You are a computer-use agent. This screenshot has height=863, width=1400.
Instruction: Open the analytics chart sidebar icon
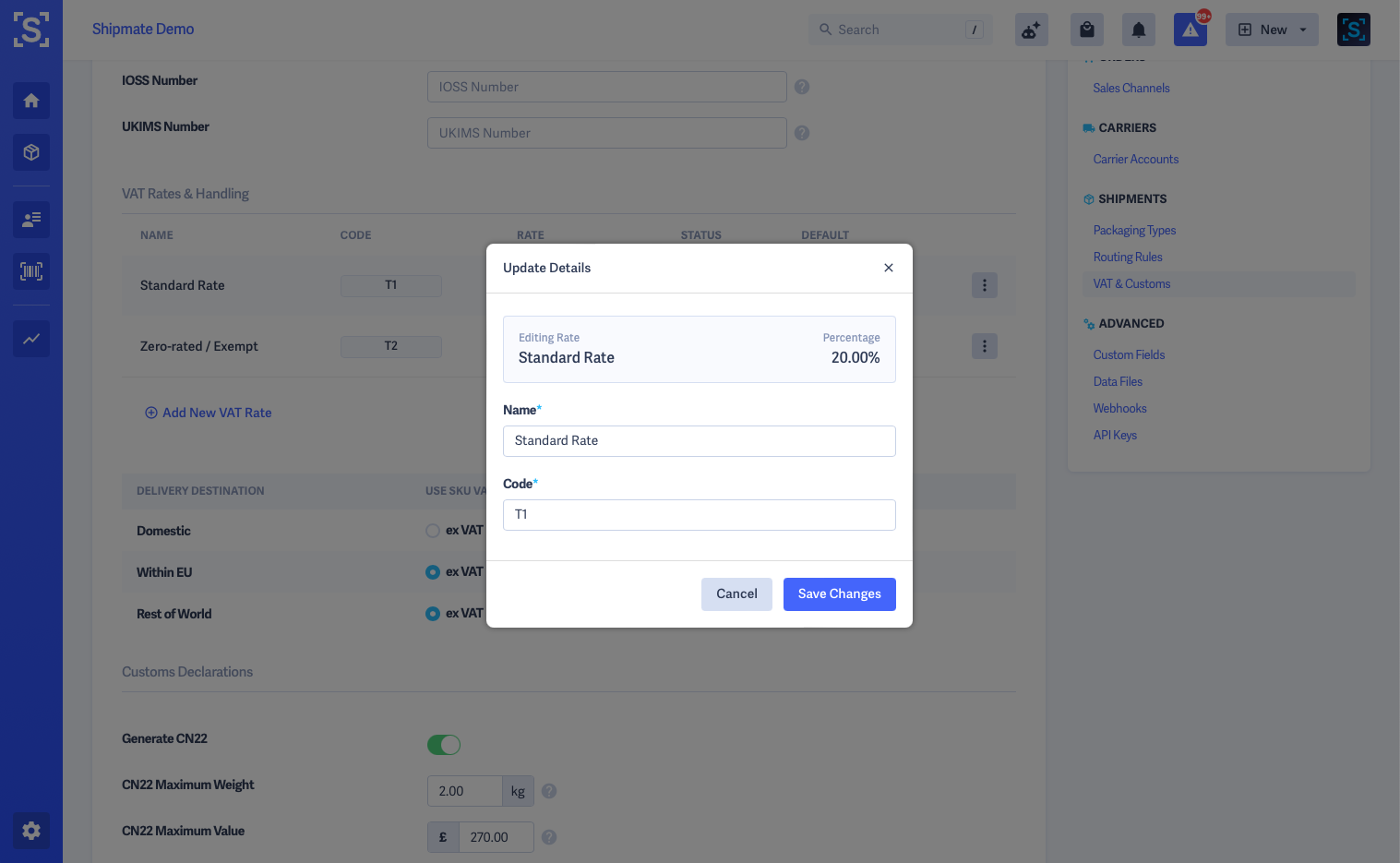click(x=31, y=339)
